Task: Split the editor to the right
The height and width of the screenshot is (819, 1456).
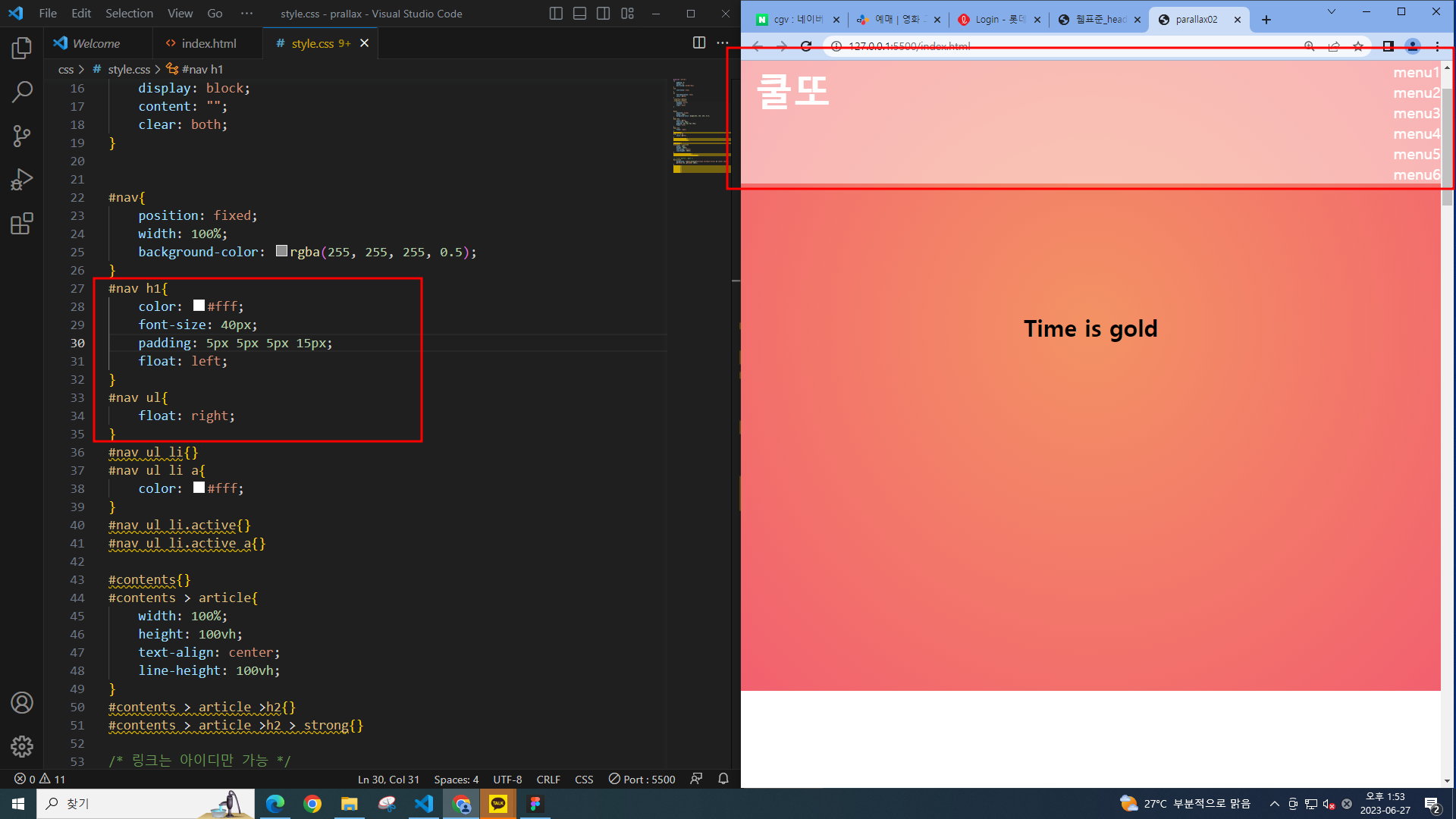Action: 699,43
